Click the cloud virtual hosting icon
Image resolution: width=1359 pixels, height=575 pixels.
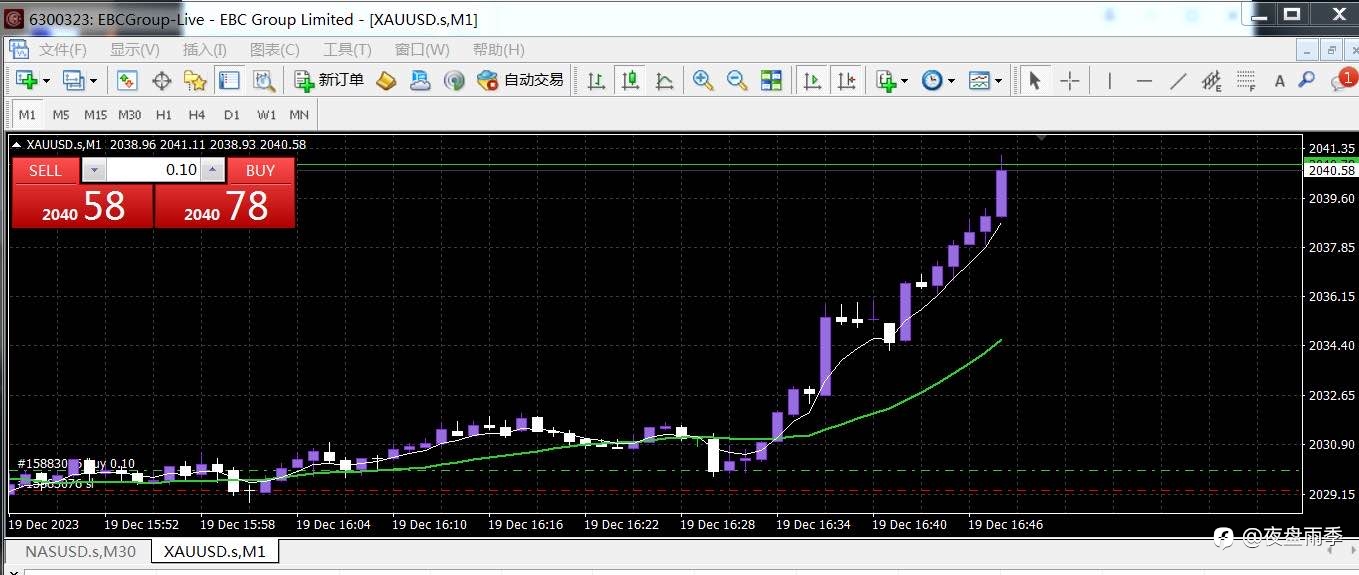click(420, 81)
